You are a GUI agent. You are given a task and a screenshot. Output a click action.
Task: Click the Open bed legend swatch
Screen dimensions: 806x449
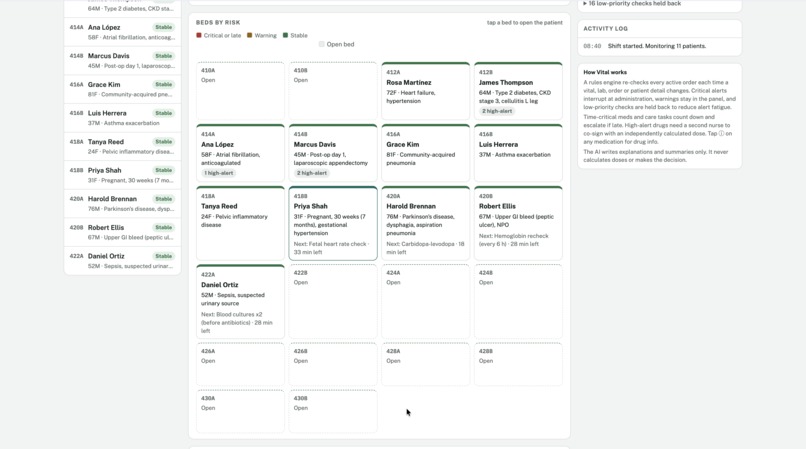click(x=322, y=44)
